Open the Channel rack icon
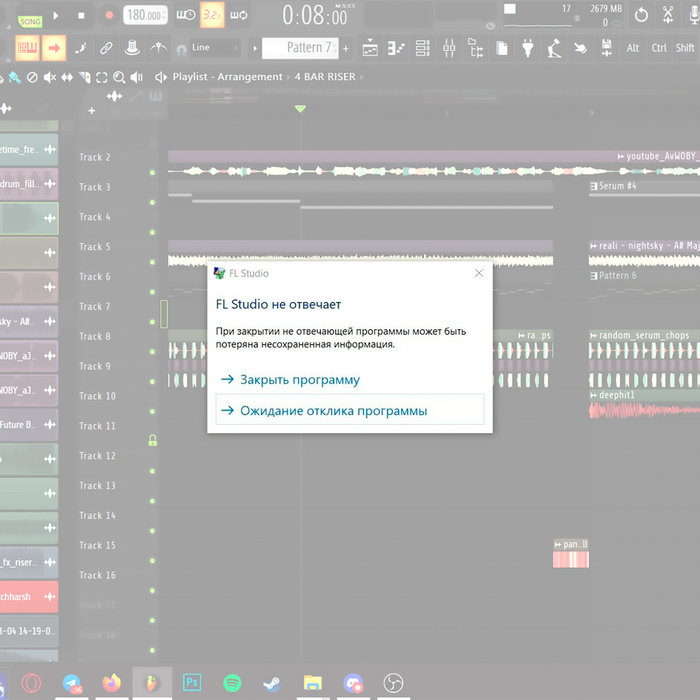700x700 pixels. [423, 48]
